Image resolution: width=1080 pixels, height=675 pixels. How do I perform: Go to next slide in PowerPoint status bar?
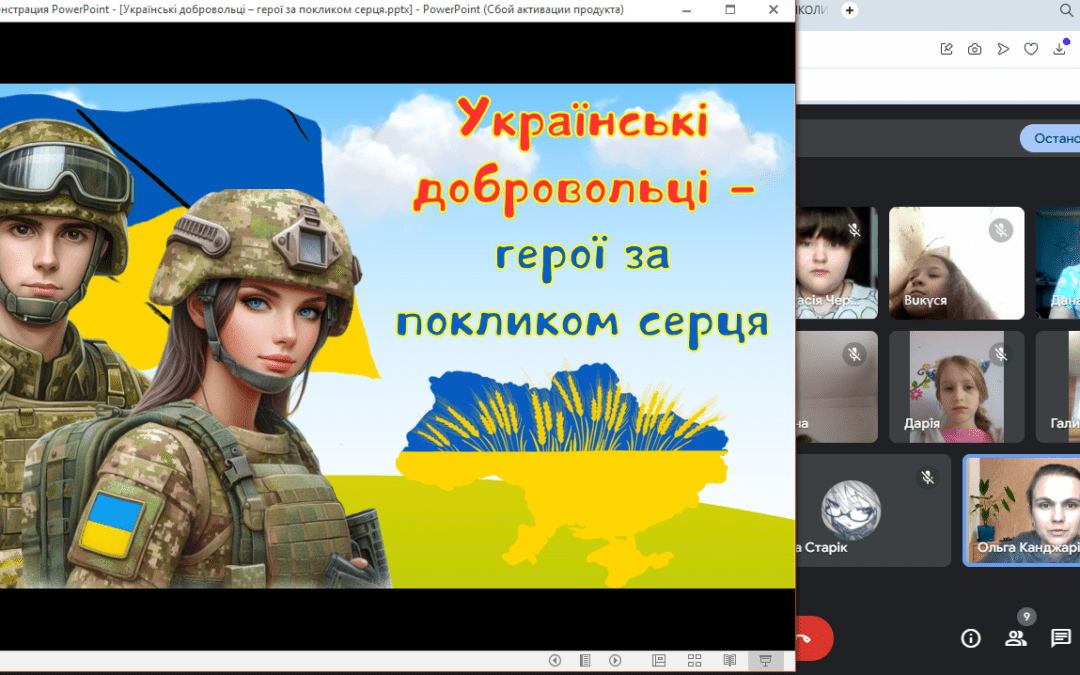coord(615,661)
